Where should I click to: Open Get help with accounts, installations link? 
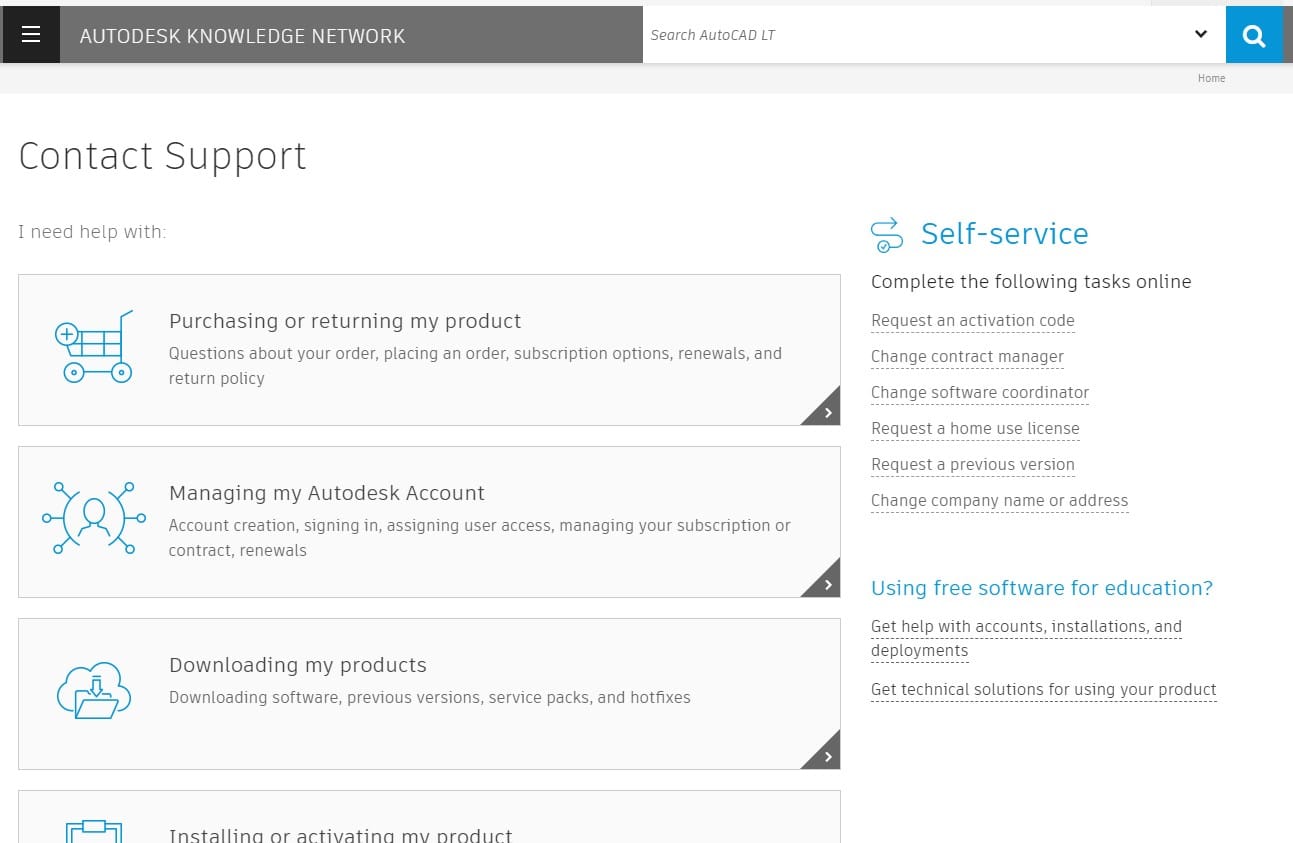1026,638
